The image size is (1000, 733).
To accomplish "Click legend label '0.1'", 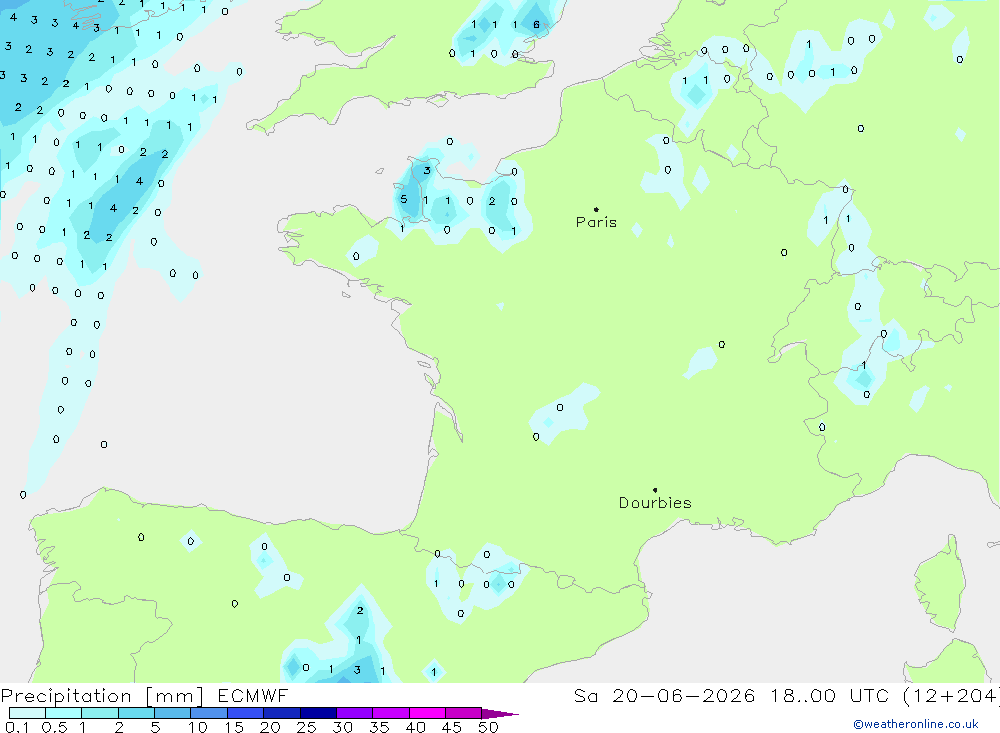I will point(17,727).
